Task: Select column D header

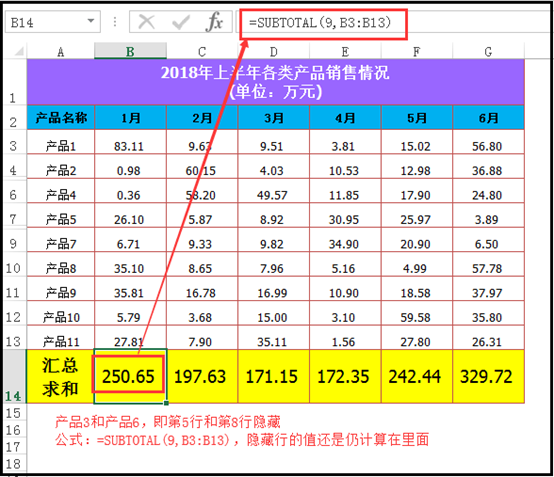Action: pos(274,52)
